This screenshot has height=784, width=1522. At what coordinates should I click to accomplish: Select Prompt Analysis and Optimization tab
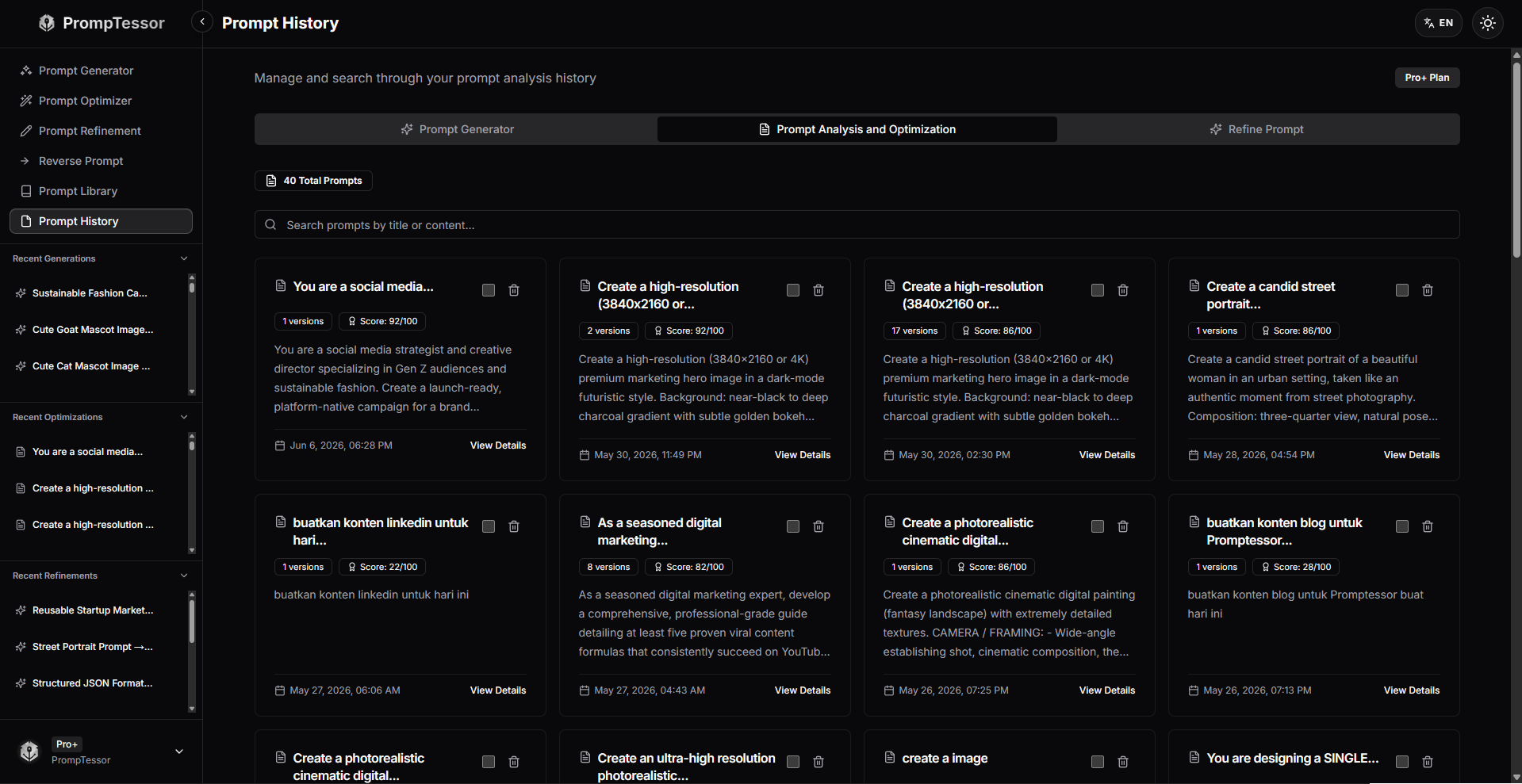(857, 129)
